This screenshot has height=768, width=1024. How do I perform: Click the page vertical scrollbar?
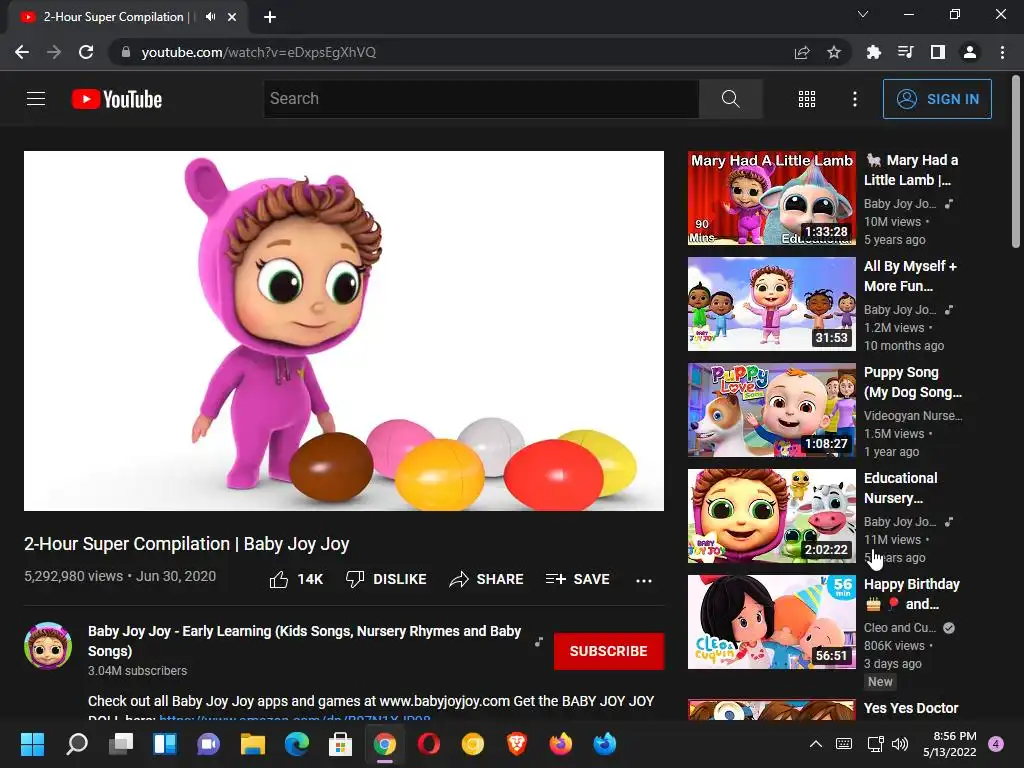tap(1016, 161)
